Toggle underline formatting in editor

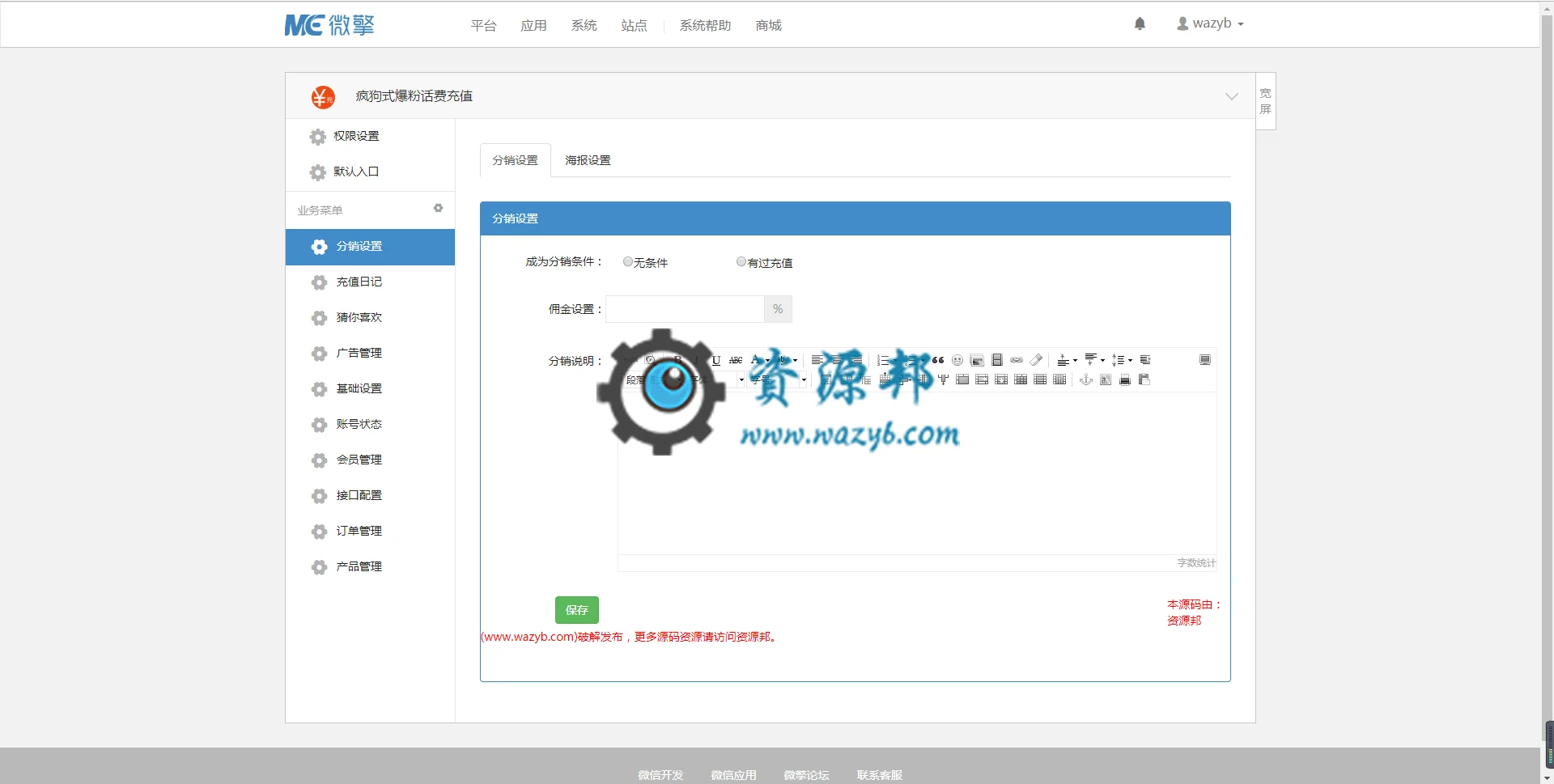[x=716, y=360]
